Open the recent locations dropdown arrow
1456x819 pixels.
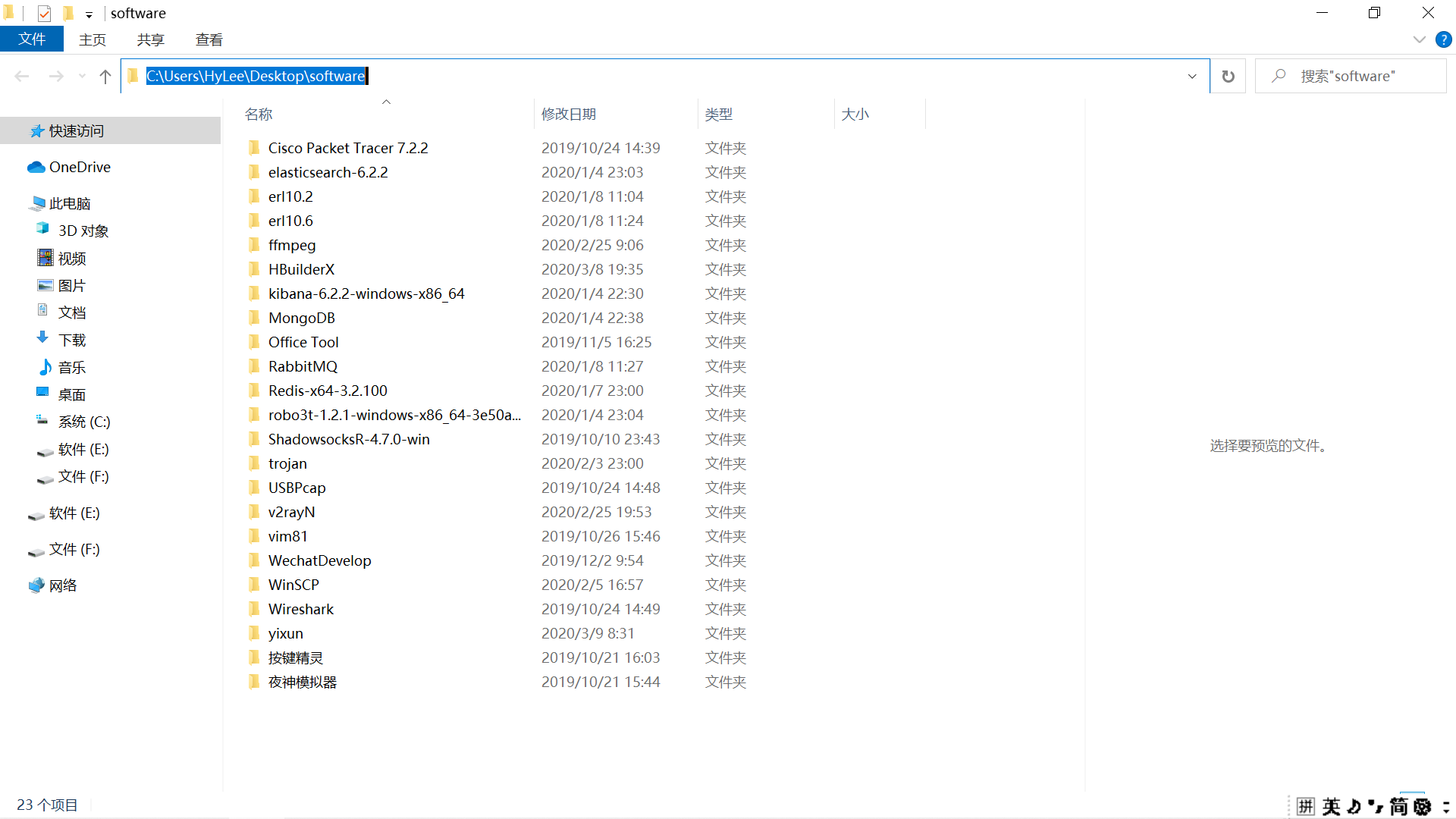82,76
